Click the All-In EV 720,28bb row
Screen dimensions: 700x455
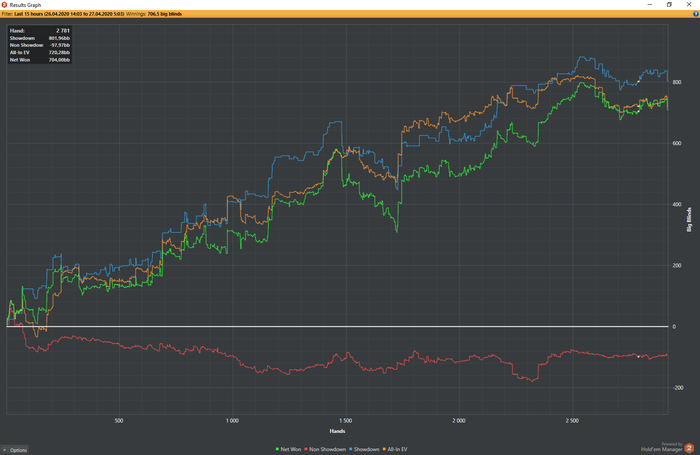point(40,52)
